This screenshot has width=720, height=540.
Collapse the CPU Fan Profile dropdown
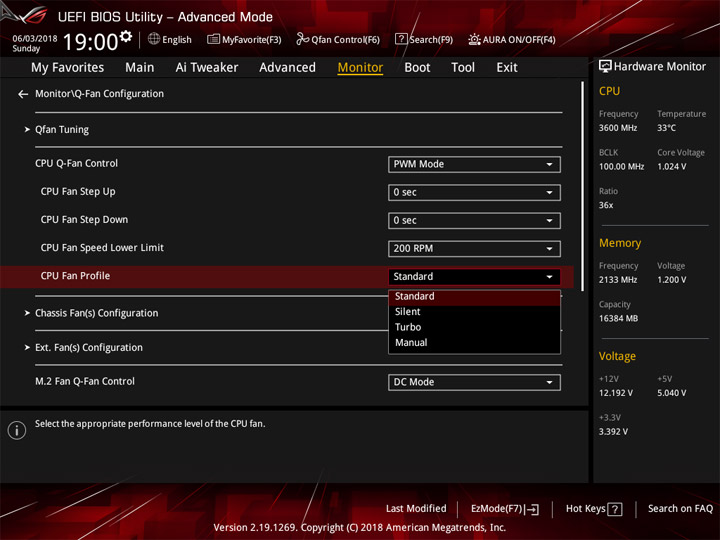tap(474, 276)
